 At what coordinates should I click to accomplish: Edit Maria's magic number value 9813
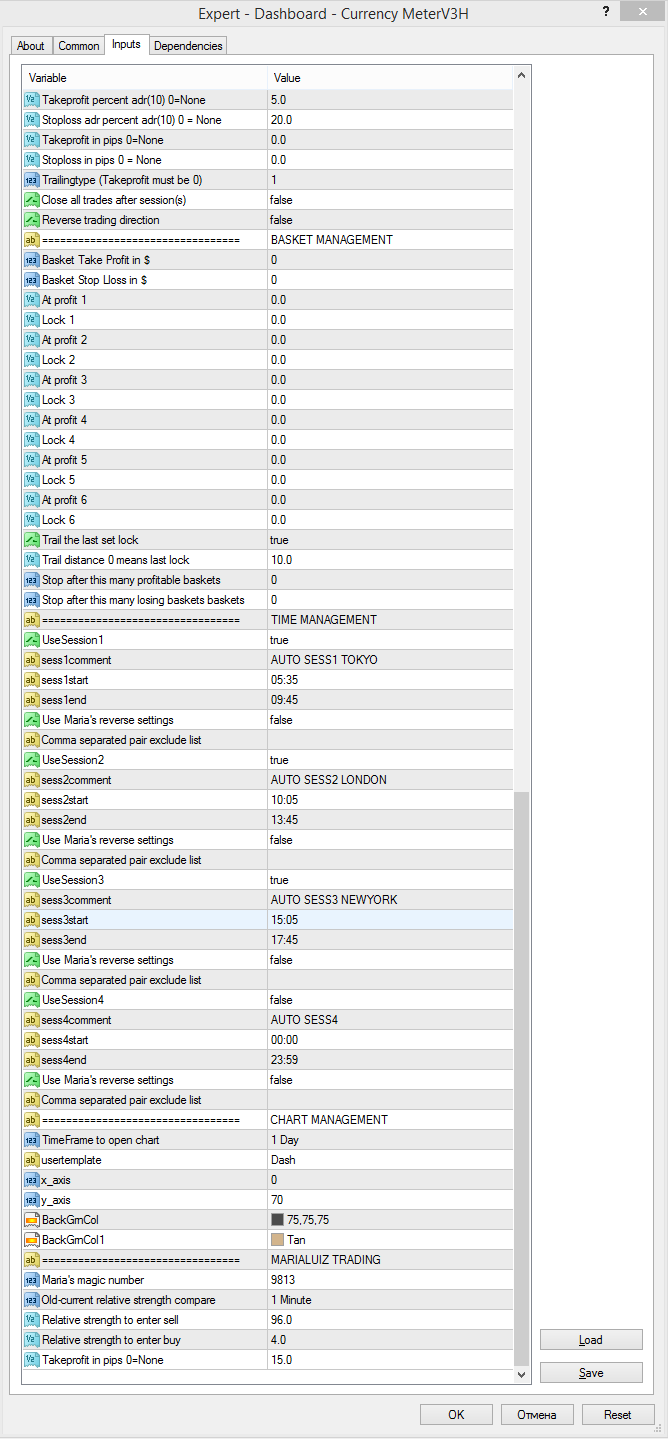(389, 1280)
